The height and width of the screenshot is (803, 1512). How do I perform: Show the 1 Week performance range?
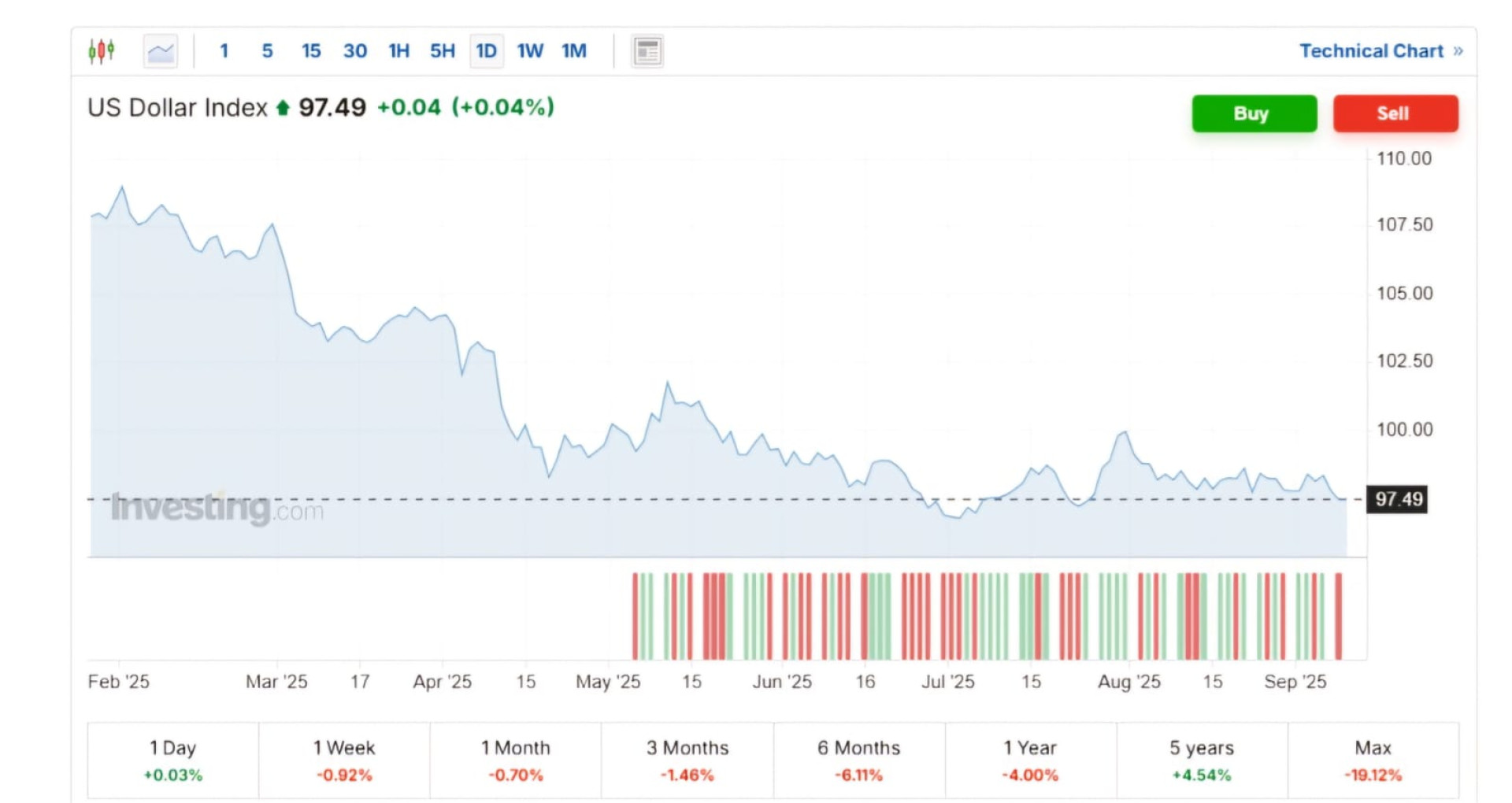pos(344,760)
